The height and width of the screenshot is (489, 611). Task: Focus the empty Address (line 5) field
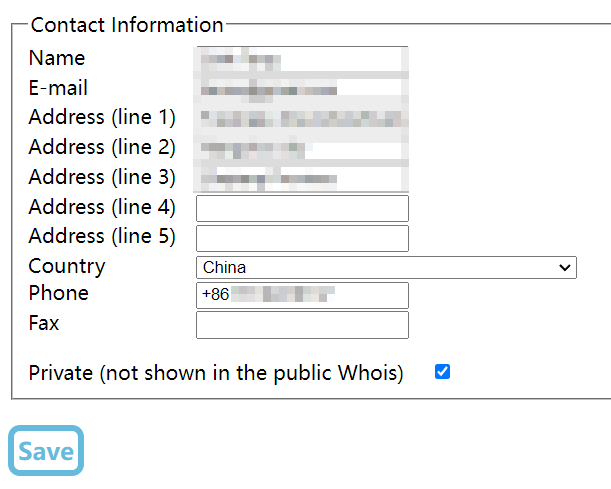point(302,238)
